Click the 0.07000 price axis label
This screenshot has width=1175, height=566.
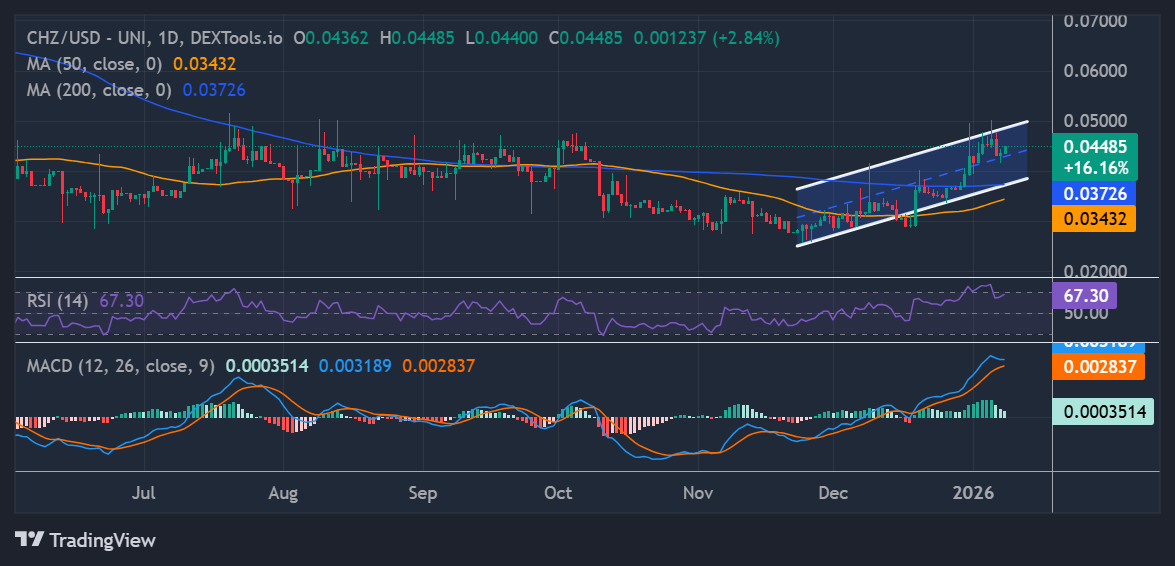pyautogui.click(x=1097, y=21)
